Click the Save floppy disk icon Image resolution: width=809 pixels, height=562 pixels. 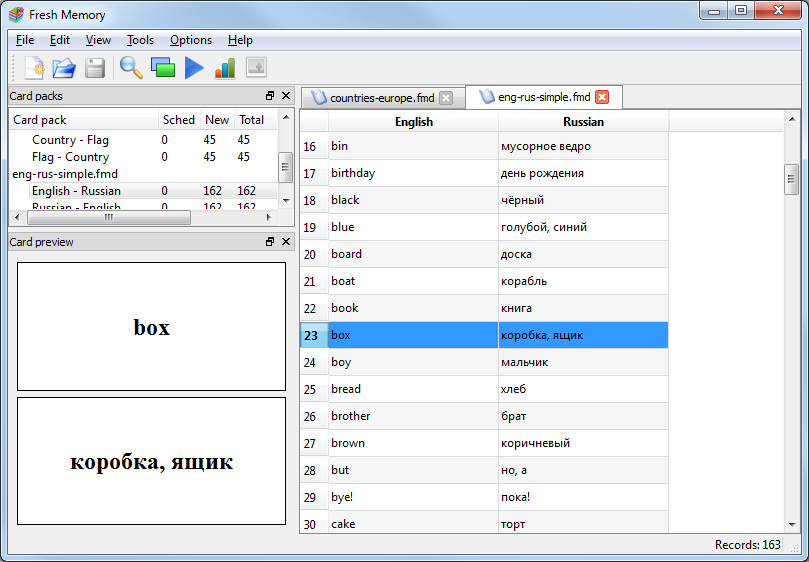tap(95, 68)
